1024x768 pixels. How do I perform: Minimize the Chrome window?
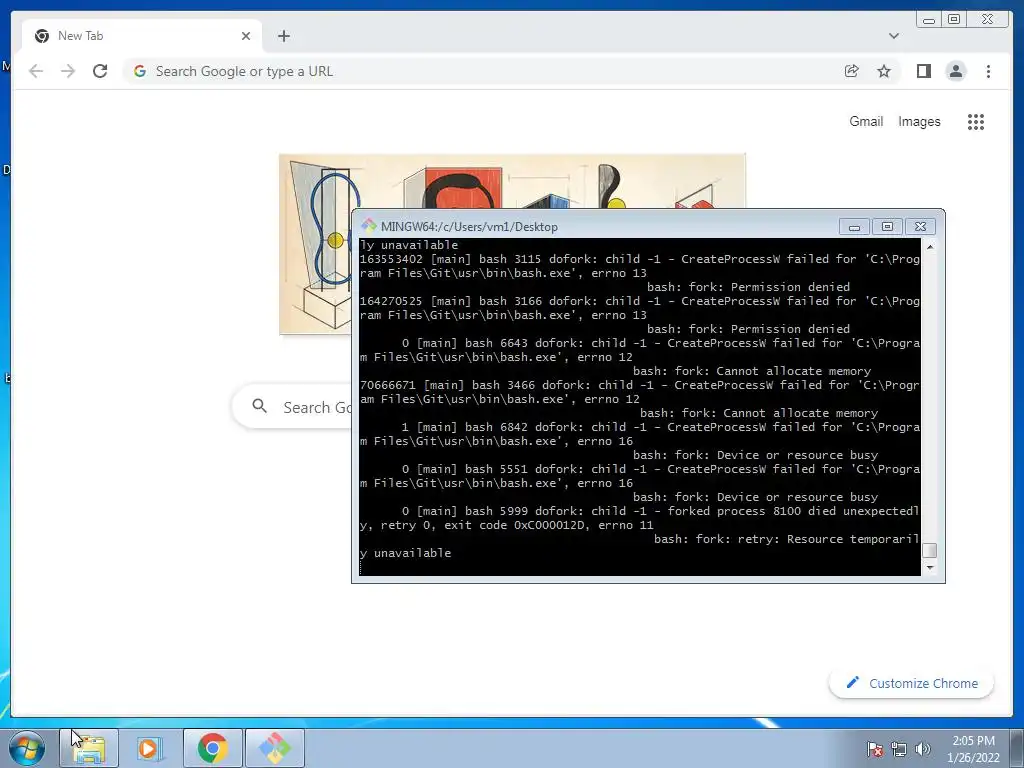click(929, 20)
